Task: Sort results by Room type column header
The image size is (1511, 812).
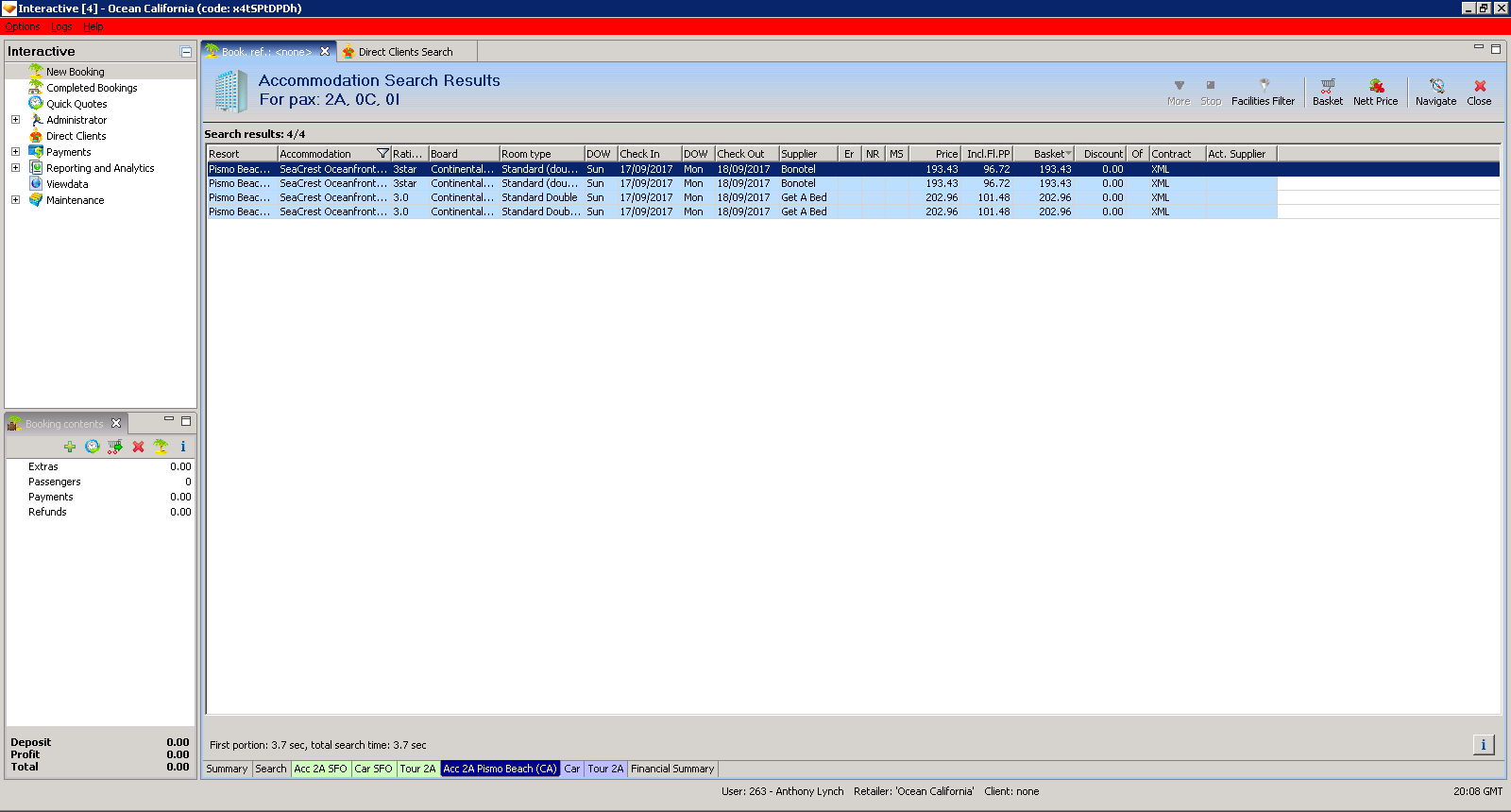Action: [541, 154]
